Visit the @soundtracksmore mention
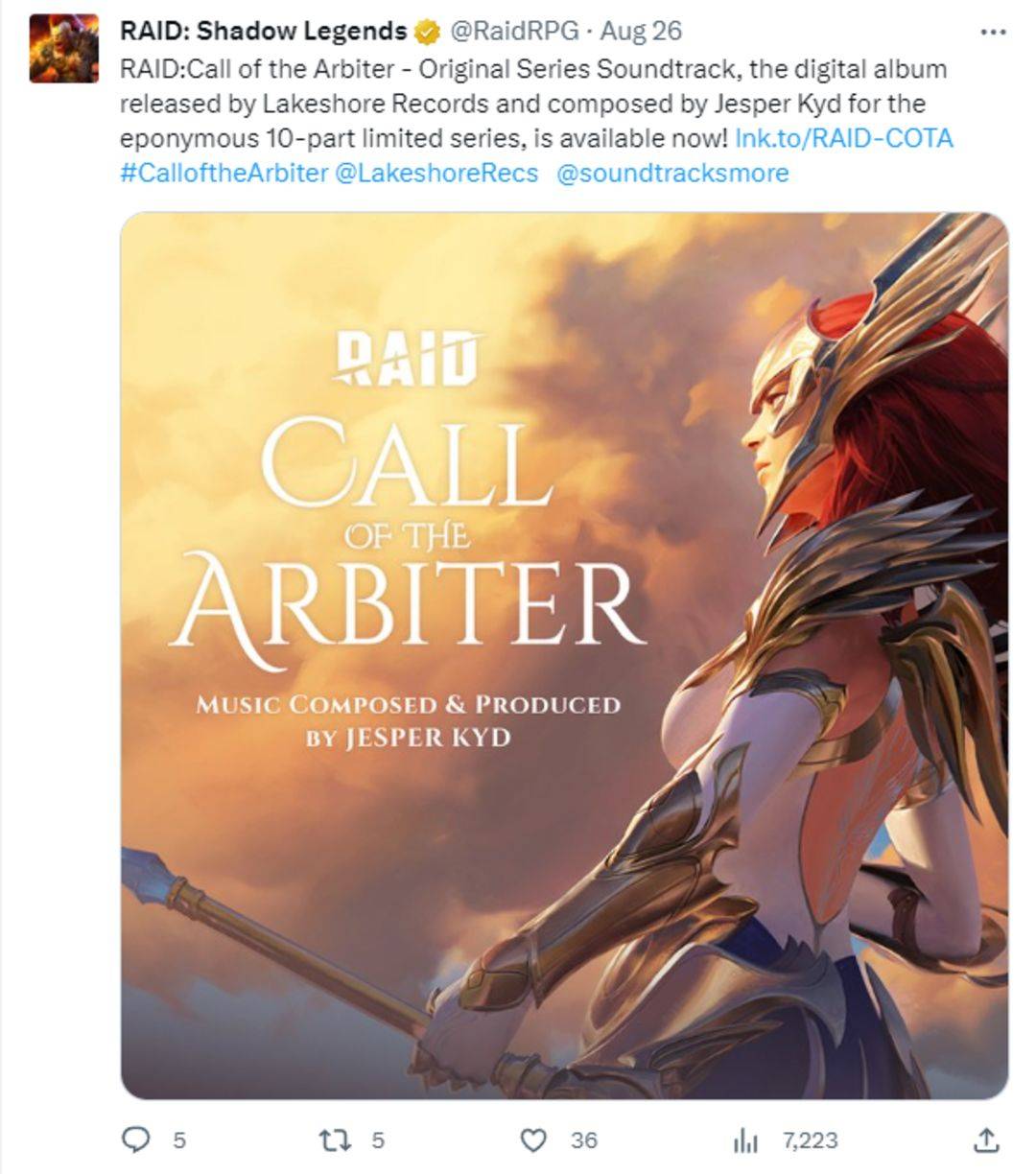 (672, 173)
